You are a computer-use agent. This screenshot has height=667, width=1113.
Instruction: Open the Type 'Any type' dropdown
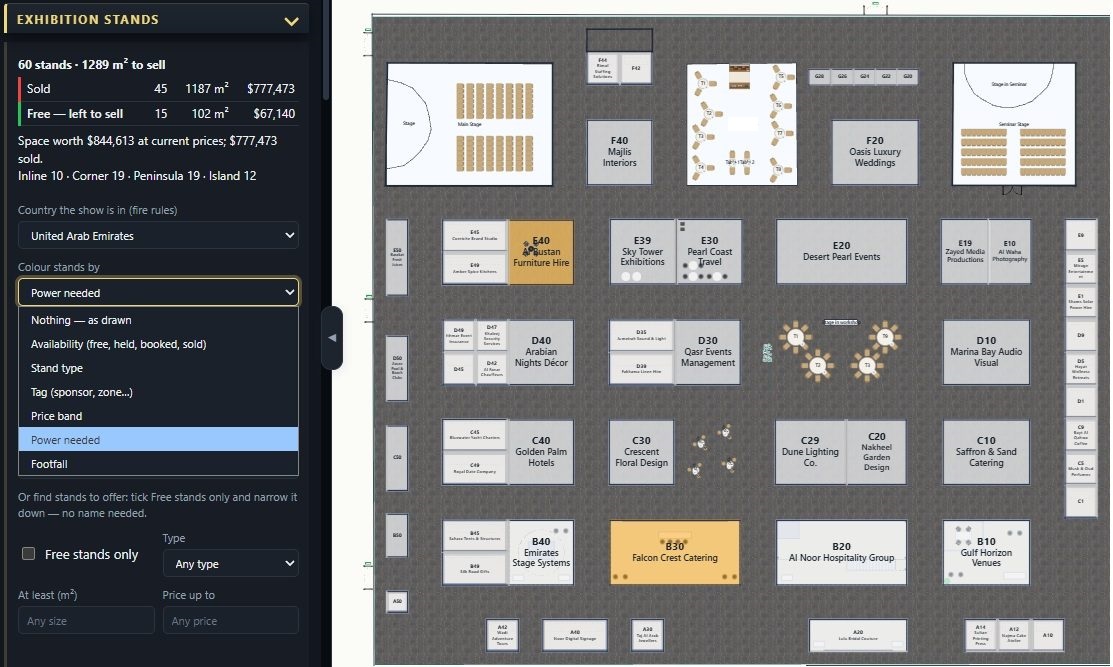point(231,563)
